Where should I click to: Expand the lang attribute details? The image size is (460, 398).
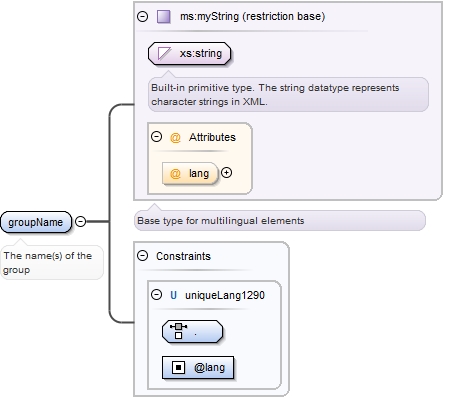226,173
